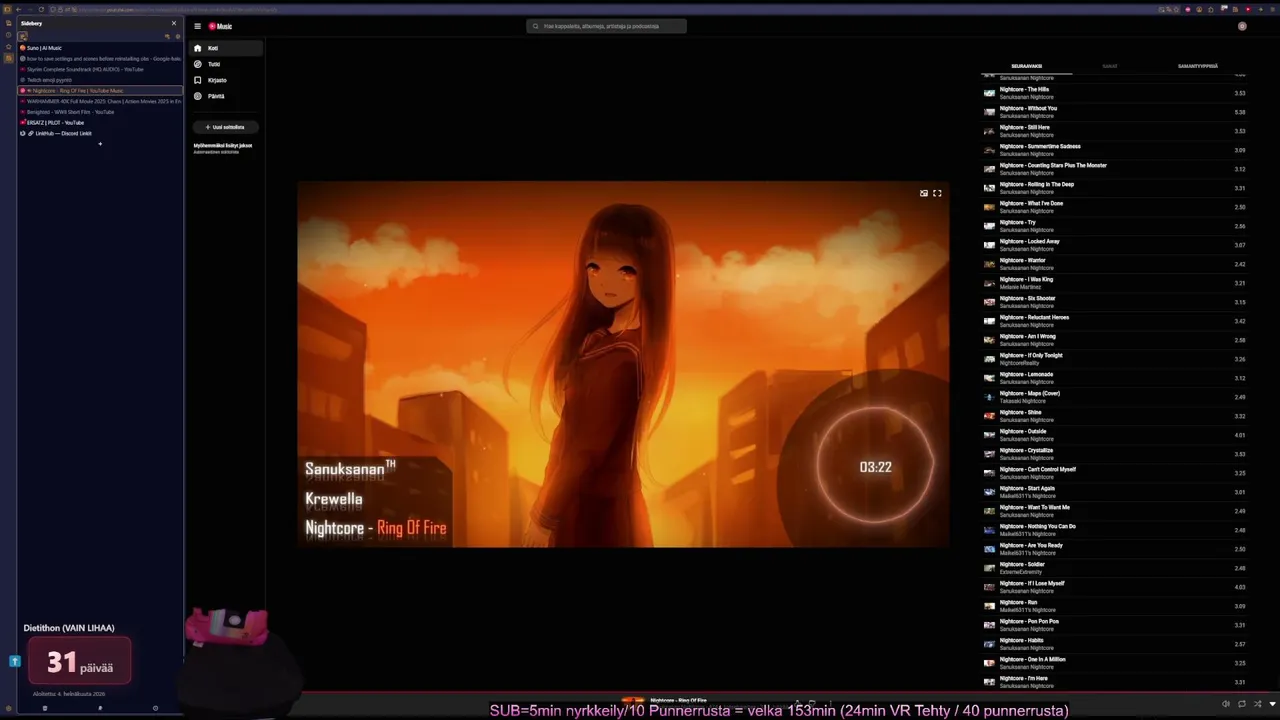Play 'Nightcore - One In A Million'
This screenshot has height=720, width=1280.
[1115, 663]
